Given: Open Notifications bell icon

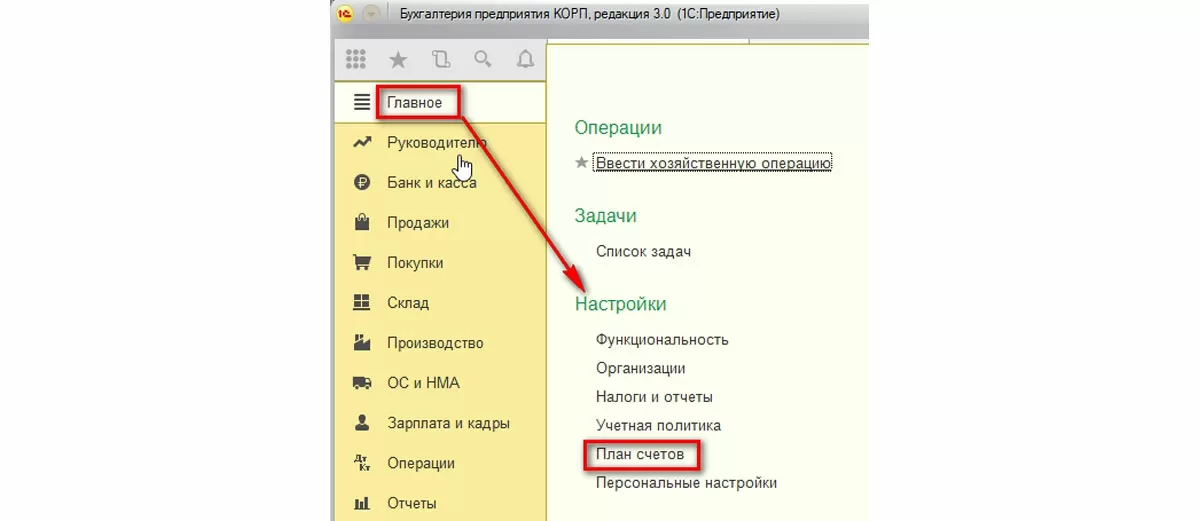Looking at the screenshot, I should click(525, 59).
